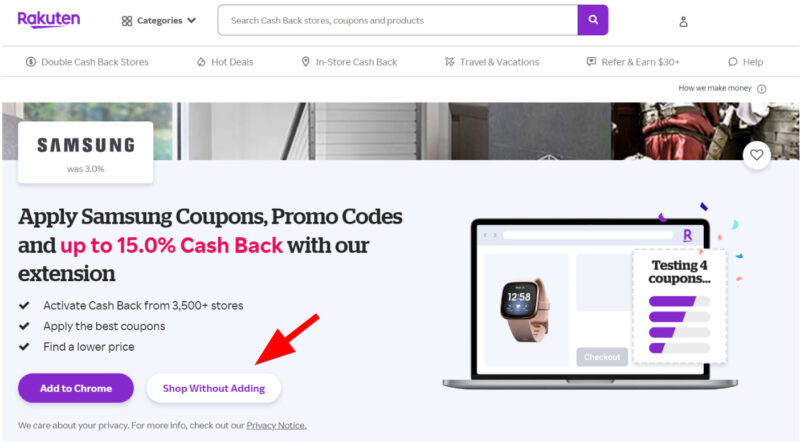Click the location pin for In-Store Cash Back

[306, 62]
